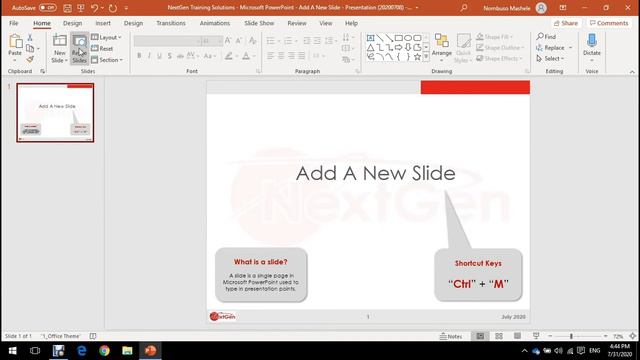640x360 pixels.
Task: Switch to the Transitions tab
Action: (171, 23)
